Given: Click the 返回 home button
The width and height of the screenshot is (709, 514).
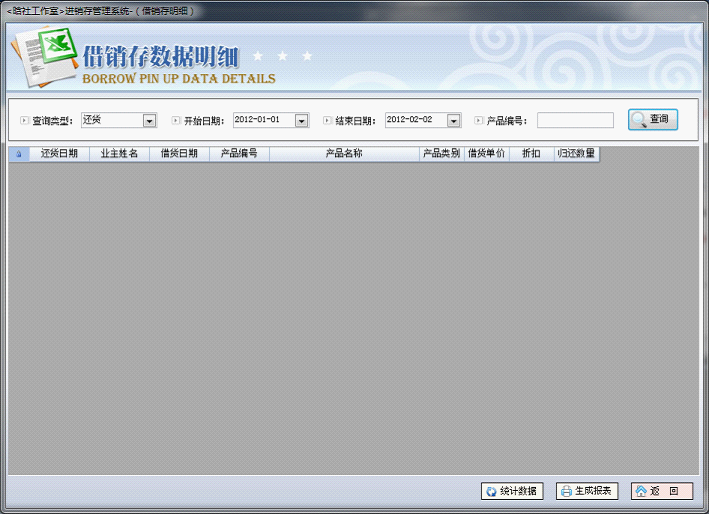Looking at the screenshot, I should pyautogui.click(x=662, y=491).
